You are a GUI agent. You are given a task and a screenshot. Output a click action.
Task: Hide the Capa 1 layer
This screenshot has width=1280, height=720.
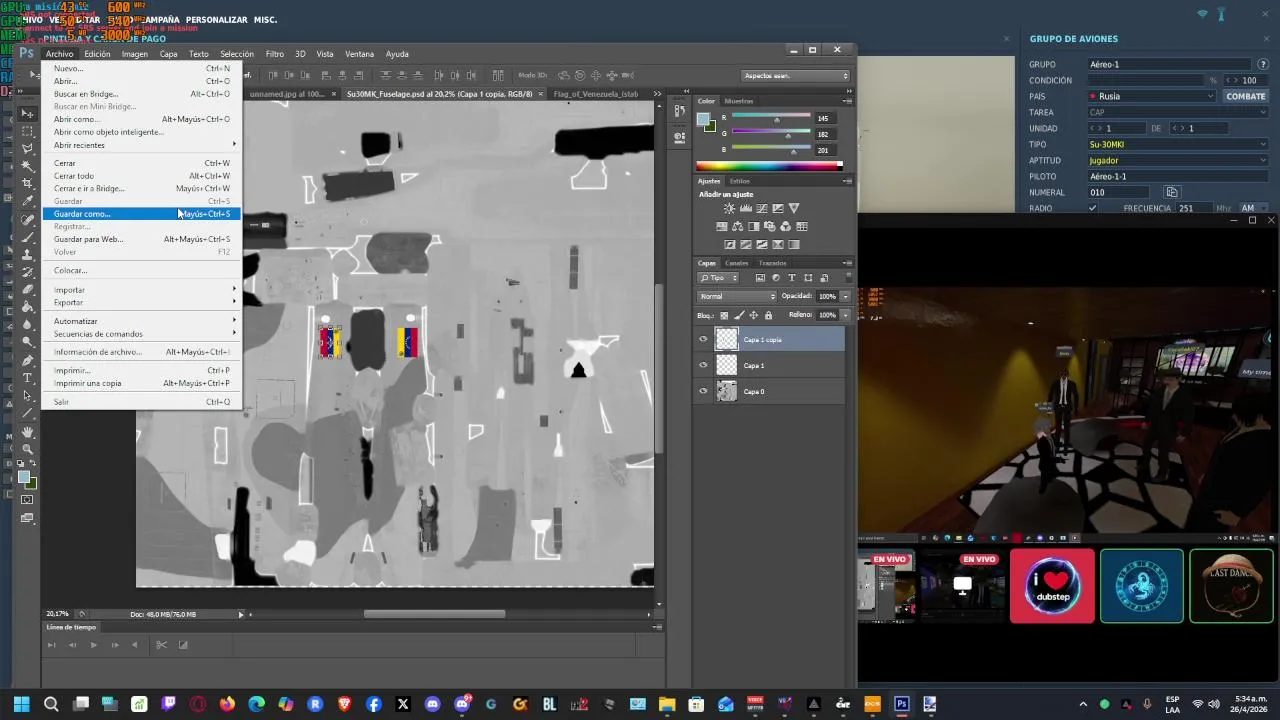coord(703,365)
